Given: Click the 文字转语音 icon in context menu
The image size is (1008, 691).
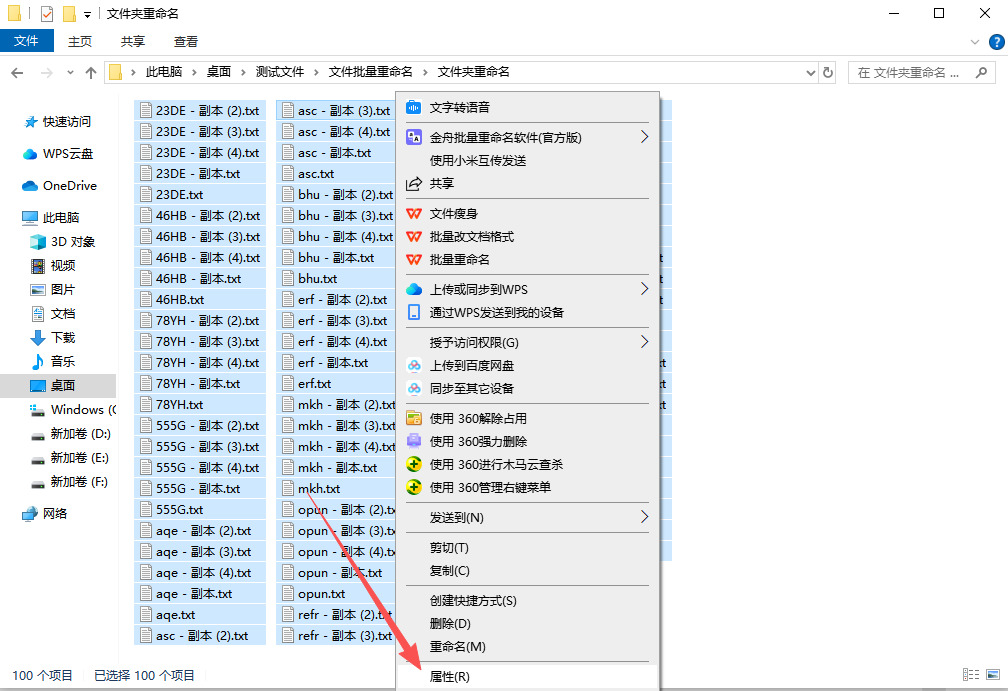Looking at the screenshot, I should tap(413, 107).
